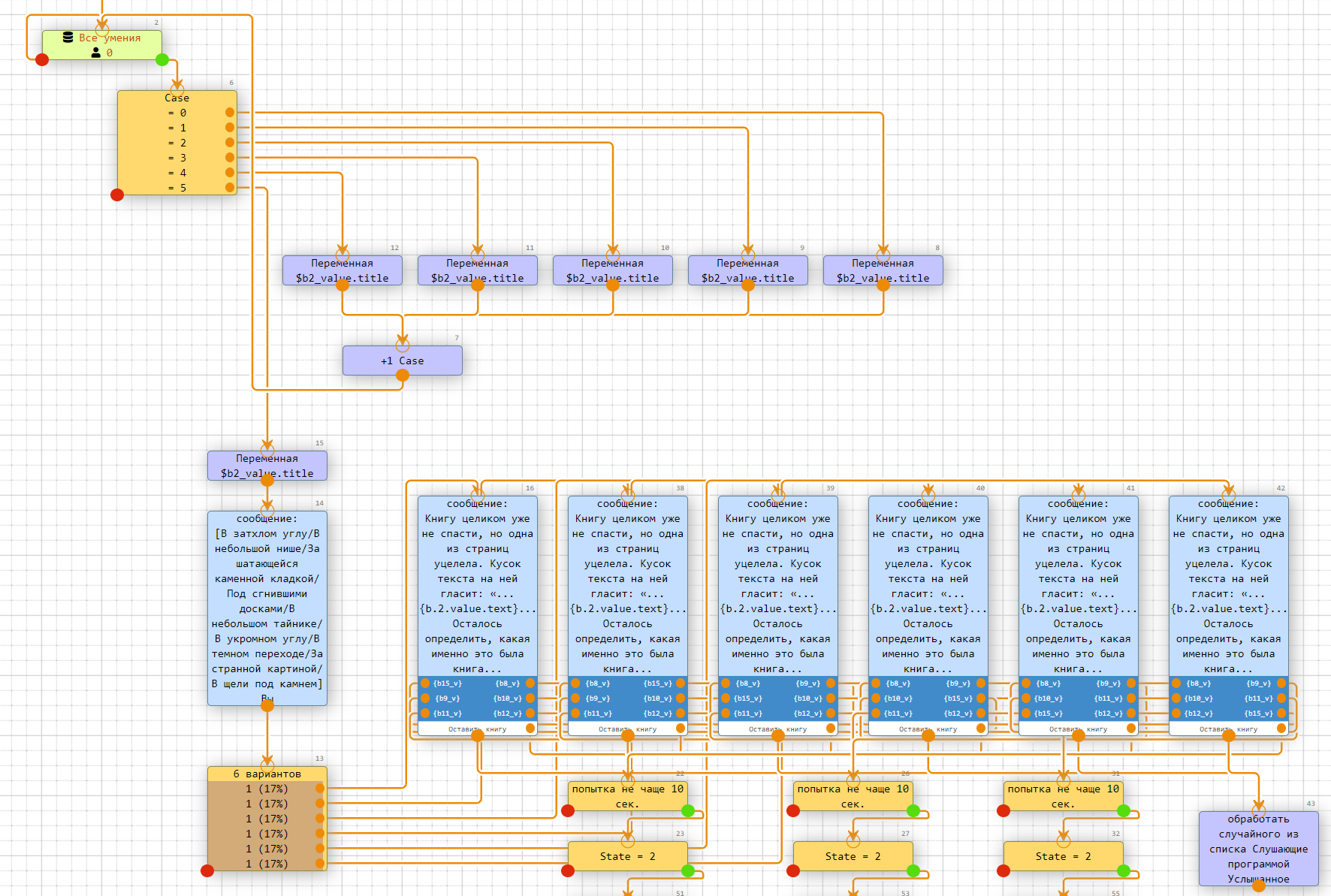Viewport: 1331px width, 896px height.
Task: Select the 'Все умения' node
Action: click(x=102, y=45)
